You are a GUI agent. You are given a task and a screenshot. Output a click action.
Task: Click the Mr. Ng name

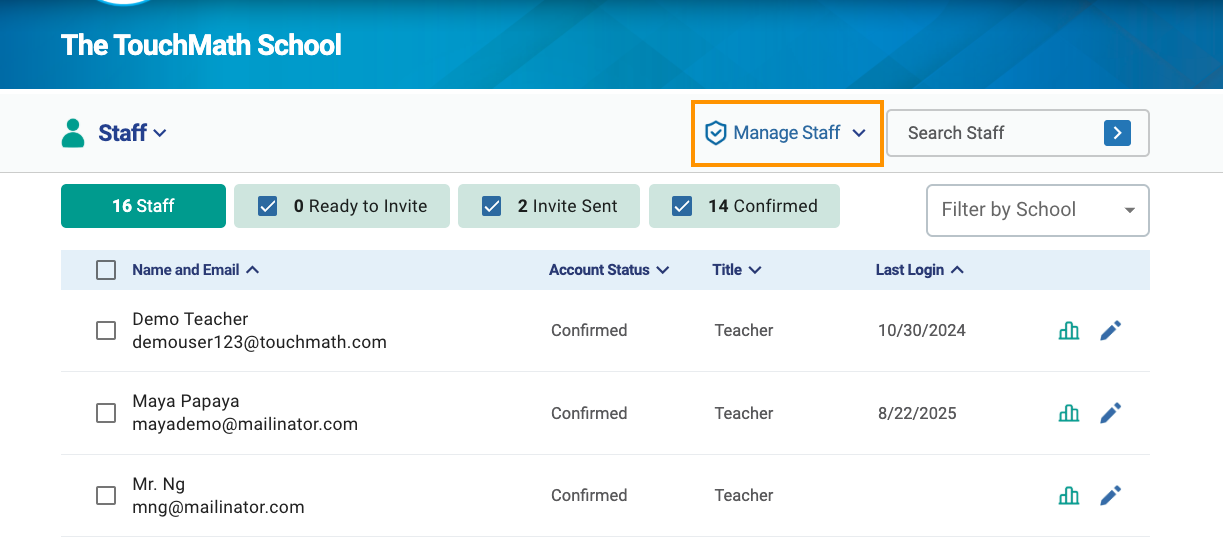(x=159, y=484)
